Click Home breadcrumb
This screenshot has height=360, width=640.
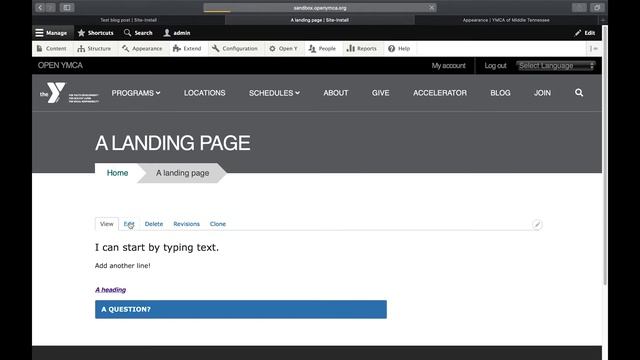pos(118,173)
